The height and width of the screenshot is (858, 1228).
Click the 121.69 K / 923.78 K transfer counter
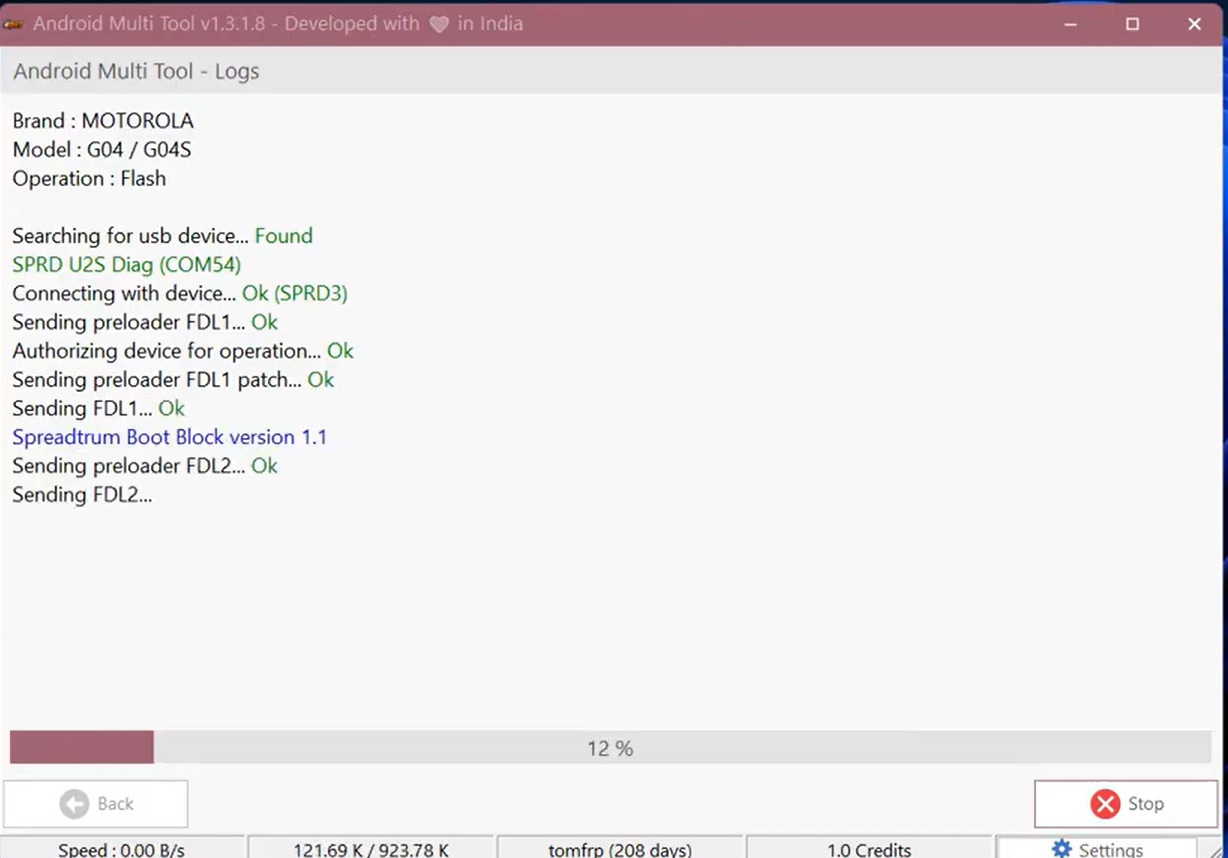[x=371, y=849]
